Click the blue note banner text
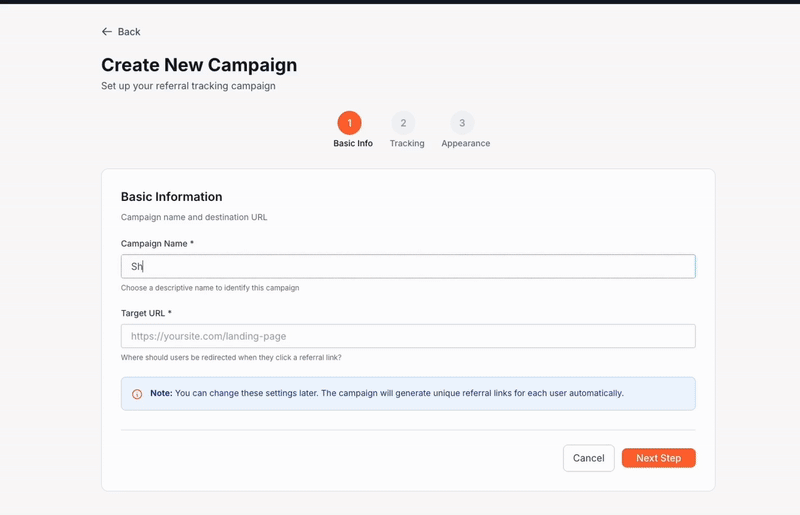Viewport: 800px width, 515px height. click(398, 393)
